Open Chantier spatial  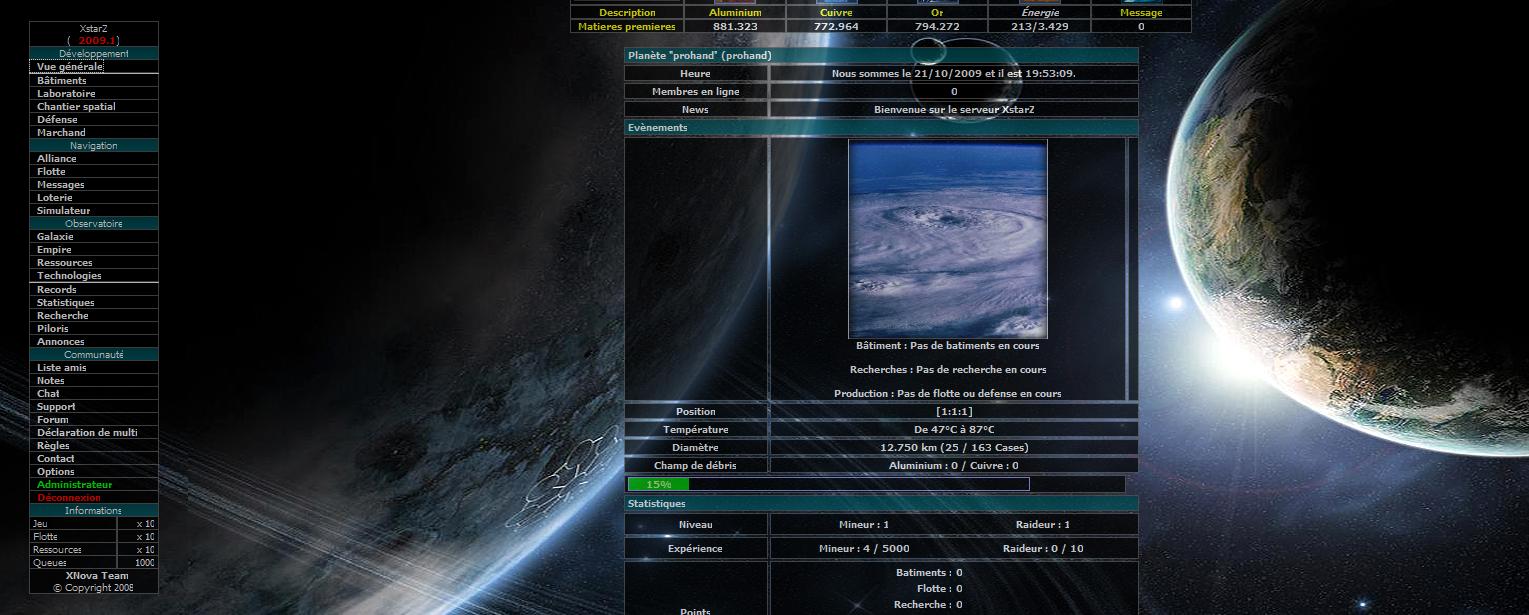(x=76, y=107)
